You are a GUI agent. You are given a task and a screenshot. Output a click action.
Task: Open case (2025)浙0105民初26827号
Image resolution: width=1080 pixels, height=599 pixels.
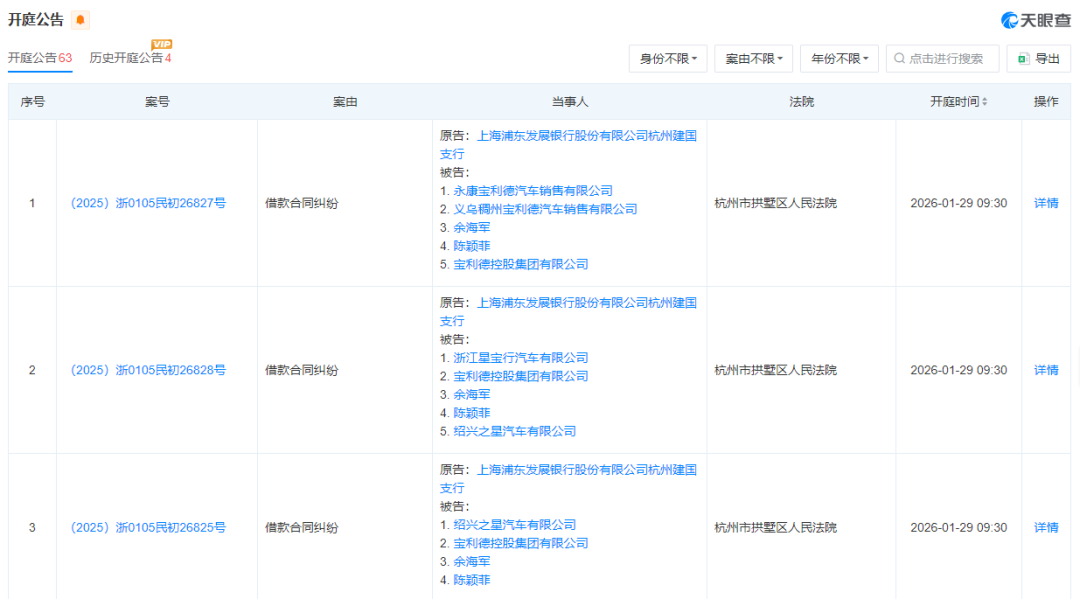point(148,203)
